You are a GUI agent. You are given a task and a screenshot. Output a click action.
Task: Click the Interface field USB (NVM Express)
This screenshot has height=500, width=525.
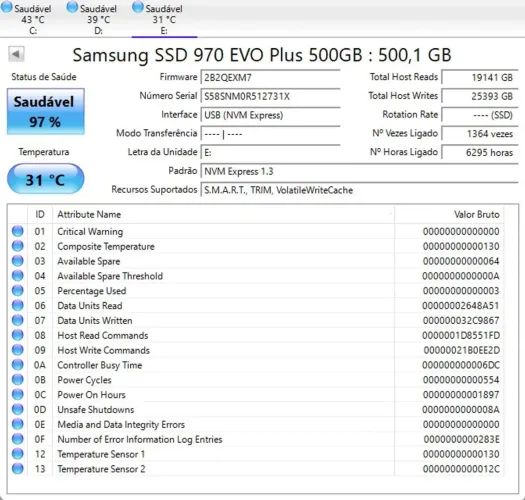coord(270,115)
